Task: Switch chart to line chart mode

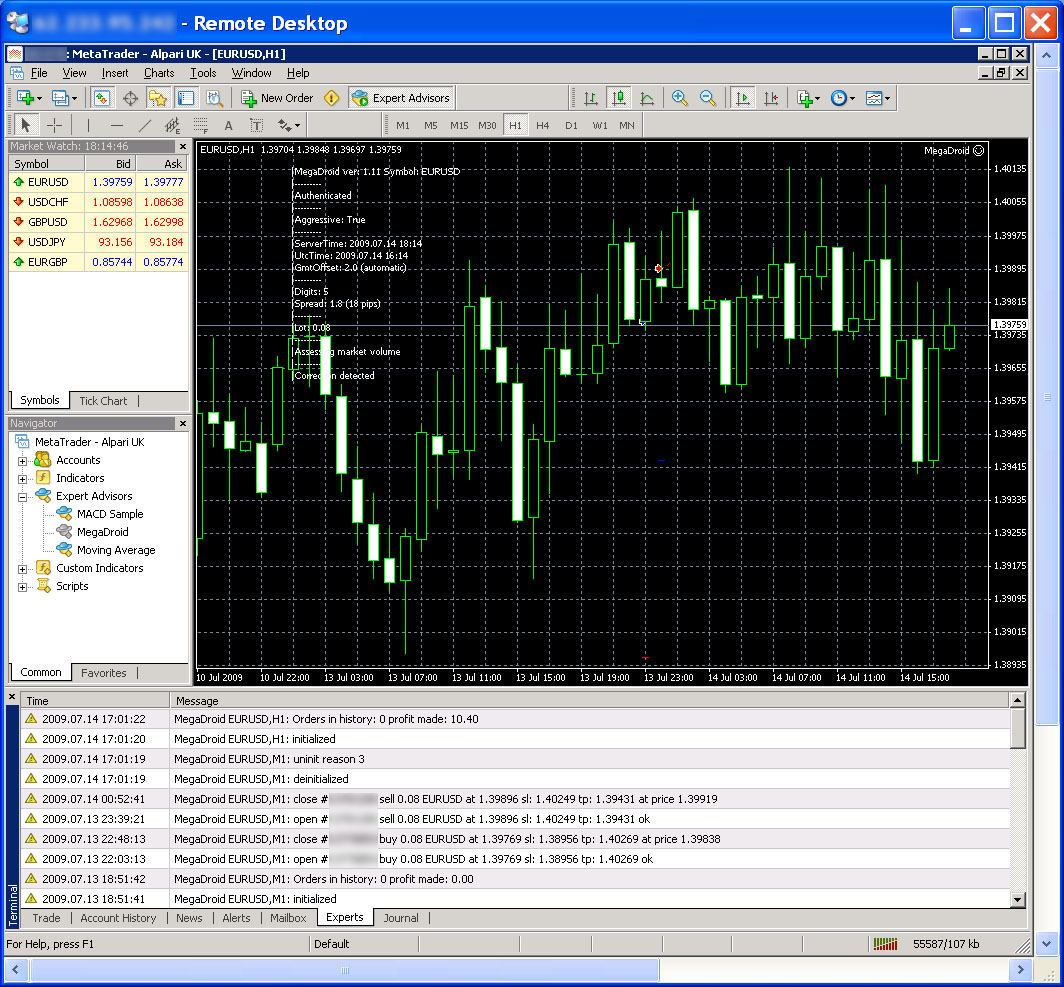Action: 647,98
